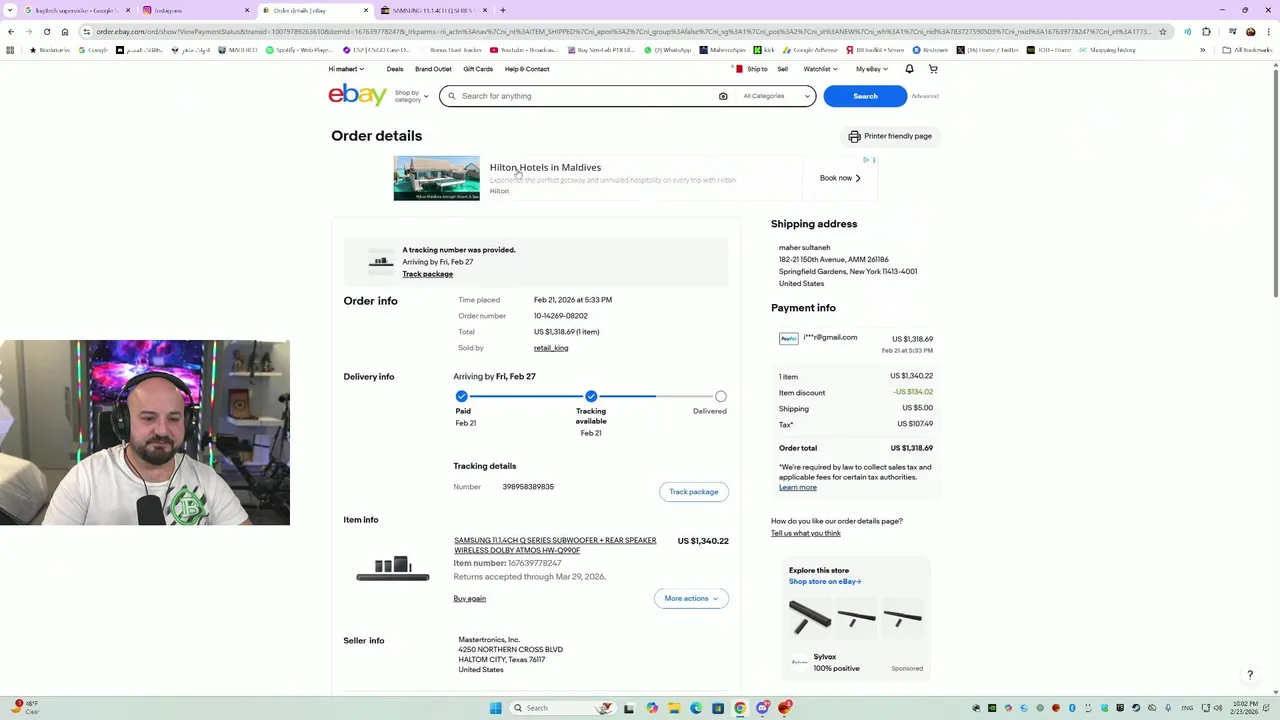Open a new browser tab
Viewport: 1280px width, 720px height.
(x=503, y=10)
